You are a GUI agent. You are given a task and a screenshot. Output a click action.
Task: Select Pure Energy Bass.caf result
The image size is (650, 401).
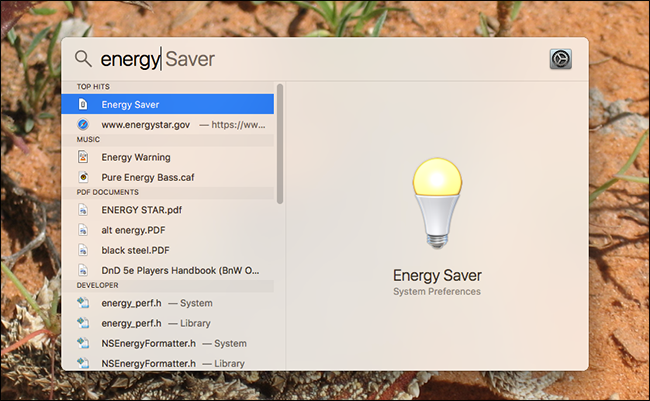pyautogui.click(x=167, y=177)
